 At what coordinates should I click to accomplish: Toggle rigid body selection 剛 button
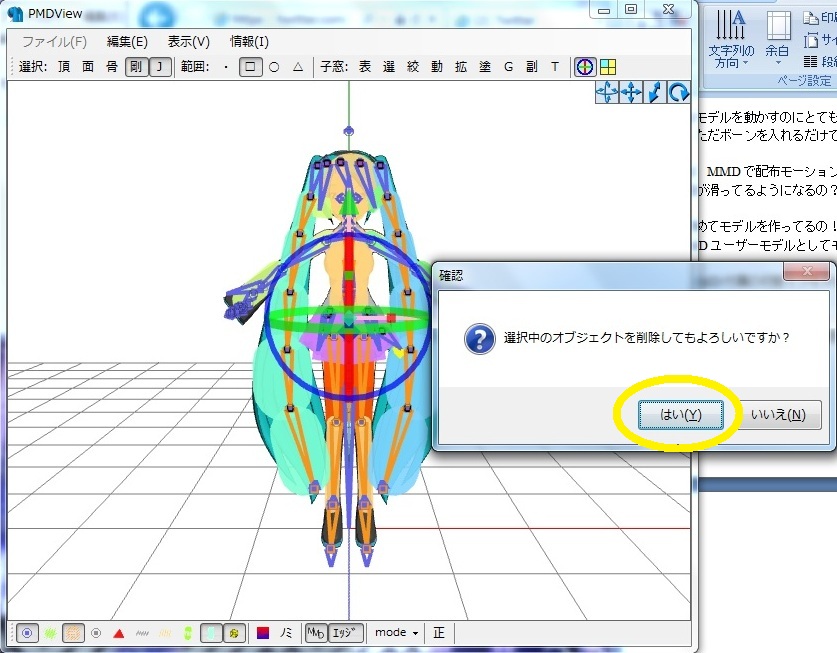[x=136, y=67]
